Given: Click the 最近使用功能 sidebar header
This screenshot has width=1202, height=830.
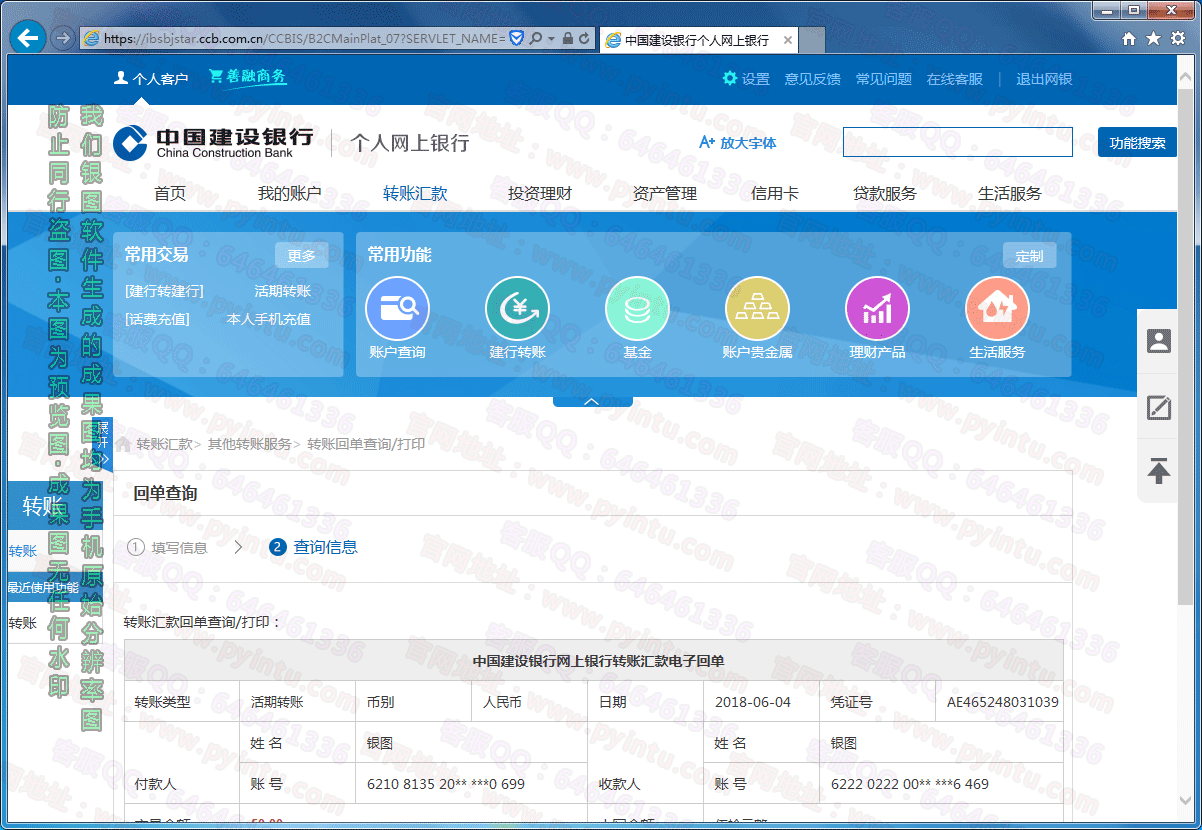Looking at the screenshot, I should (43, 587).
